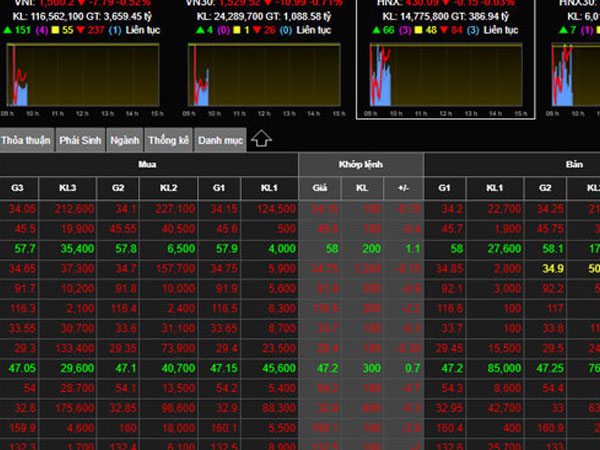Click the red down-arrow decliners icon for VN30
The height and width of the screenshot is (450, 600).
pyautogui.click(x=254, y=30)
